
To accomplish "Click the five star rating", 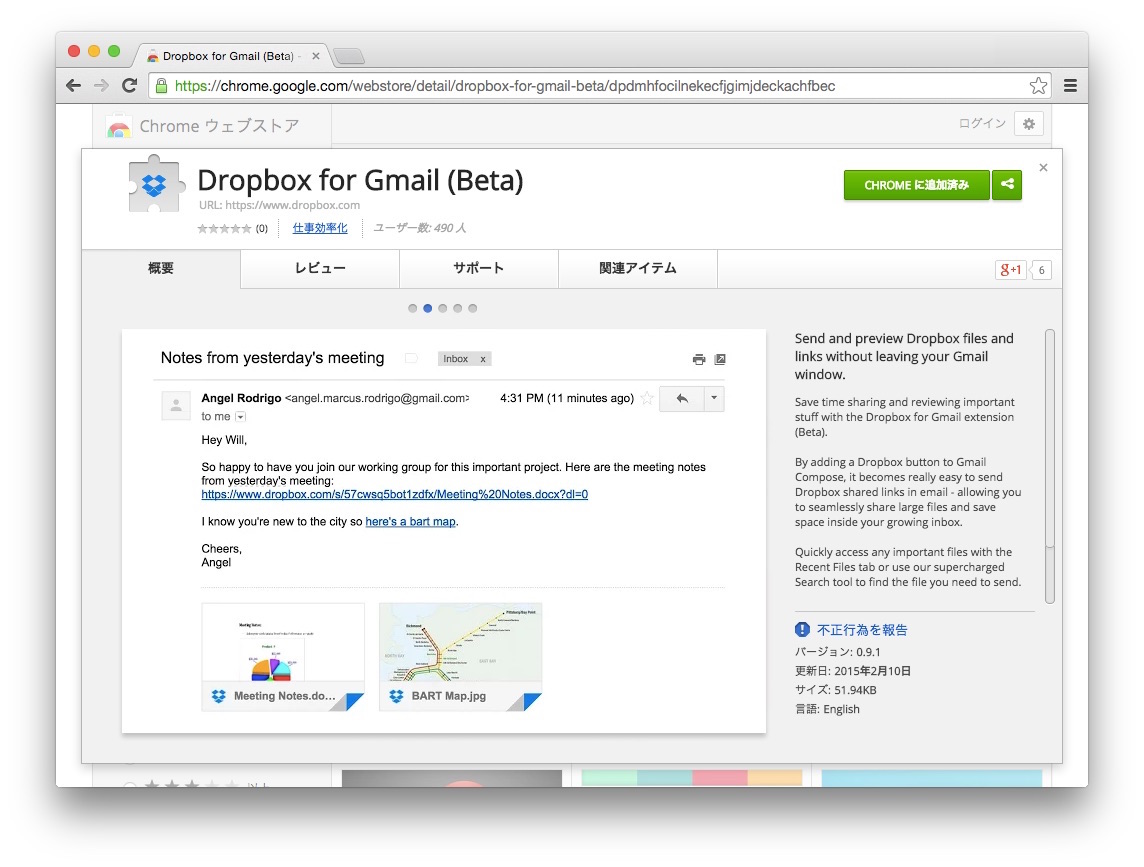I will pos(224,228).
